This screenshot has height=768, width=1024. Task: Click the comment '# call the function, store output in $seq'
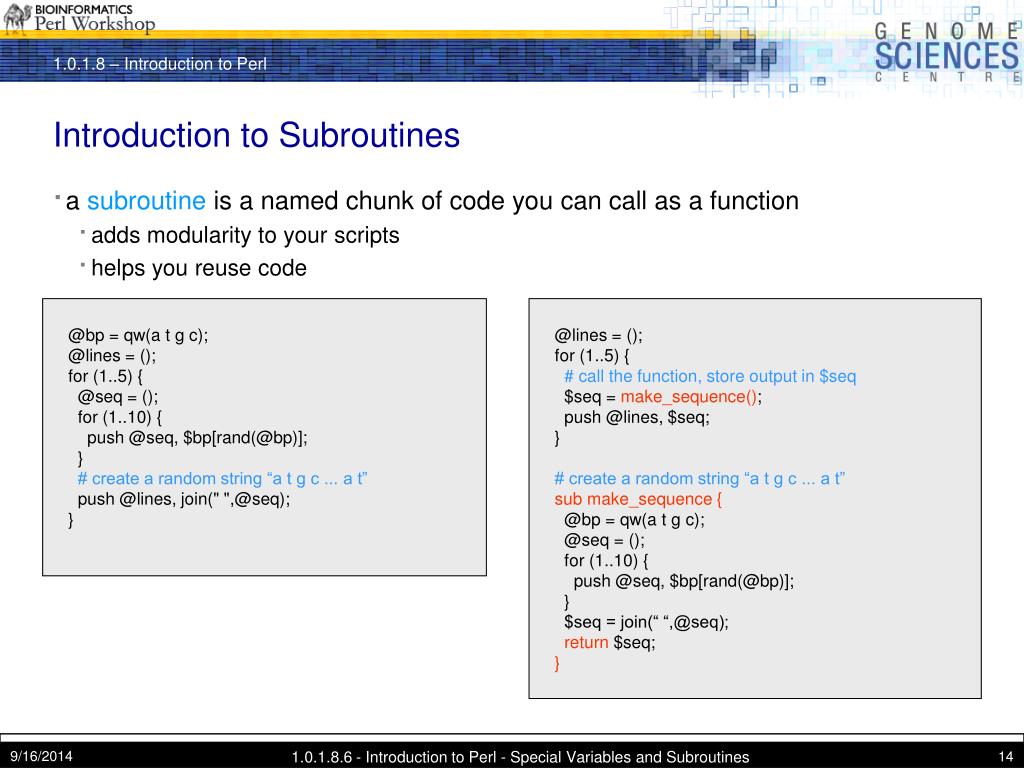(x=710, y=376)
